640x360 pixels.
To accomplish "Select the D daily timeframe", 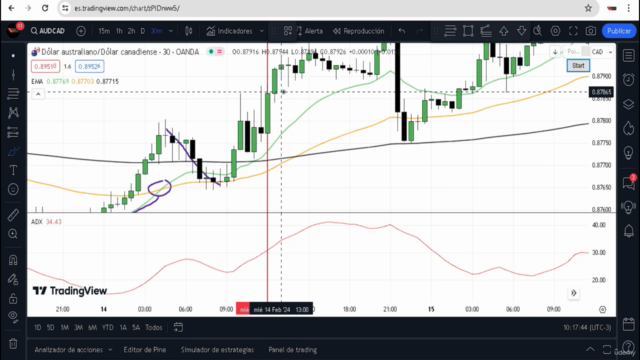I will click(x=142, y=31).
